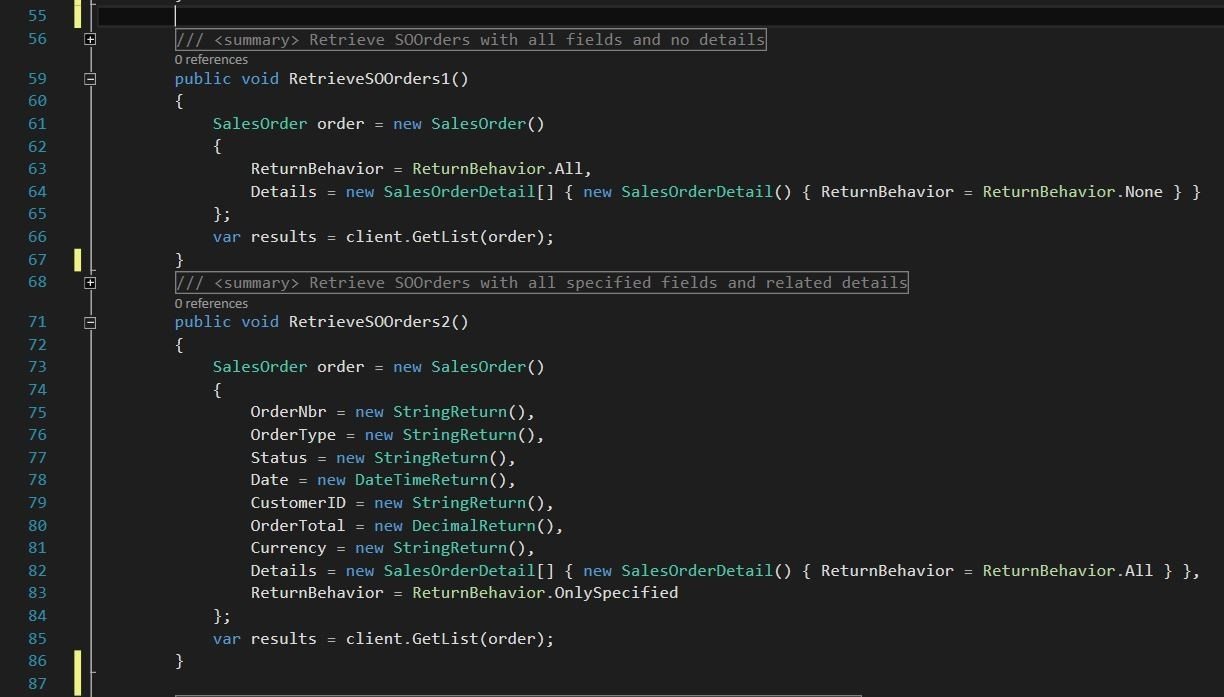Click the CustomerID property on line 79

(298, 502)
